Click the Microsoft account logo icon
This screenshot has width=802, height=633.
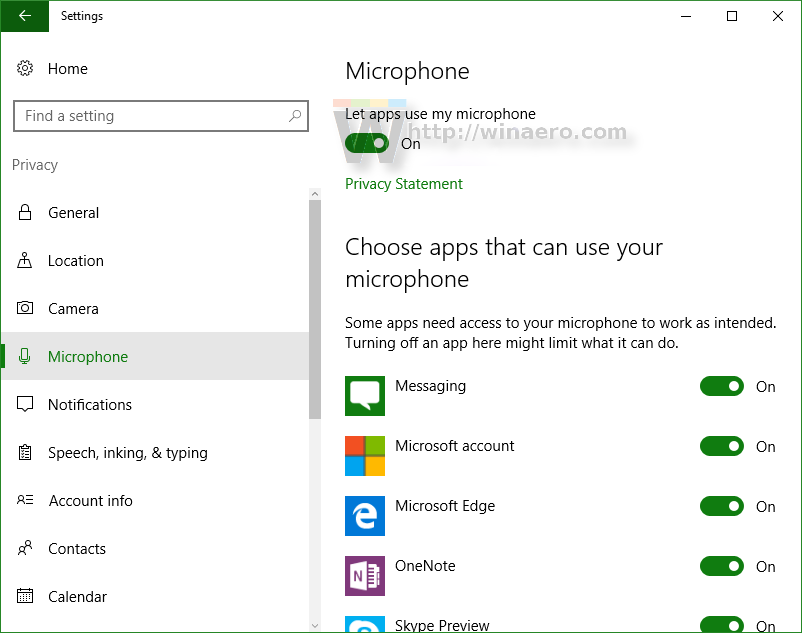[x=365, y=456]
